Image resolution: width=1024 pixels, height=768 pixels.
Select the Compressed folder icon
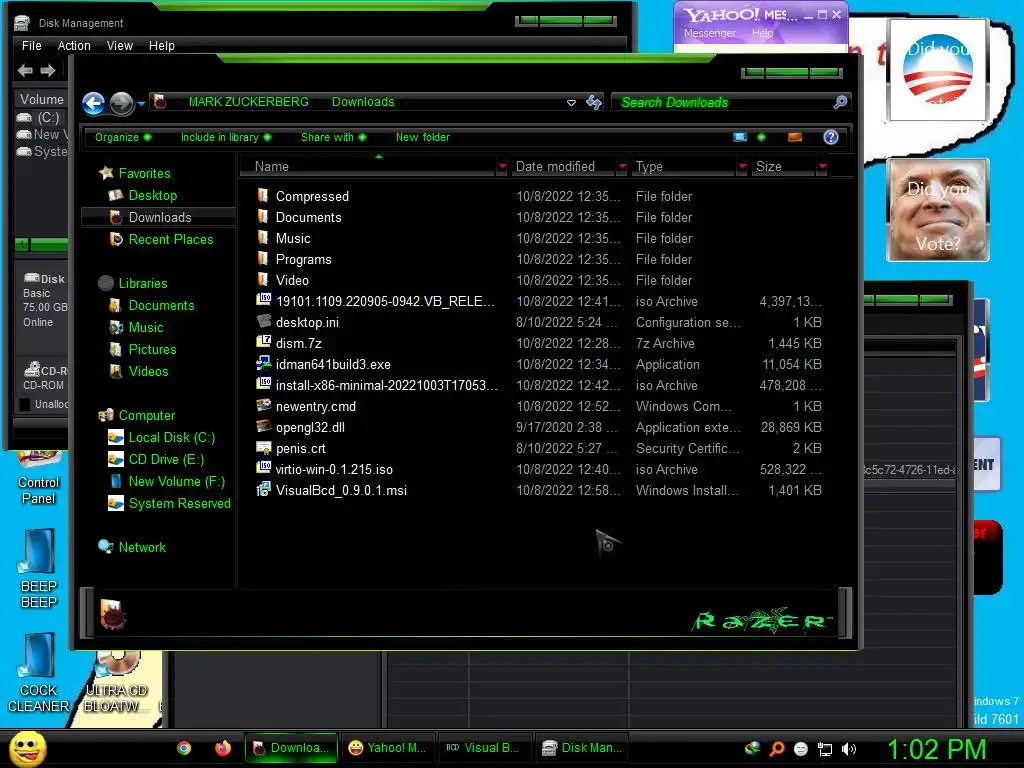(263, 196)
